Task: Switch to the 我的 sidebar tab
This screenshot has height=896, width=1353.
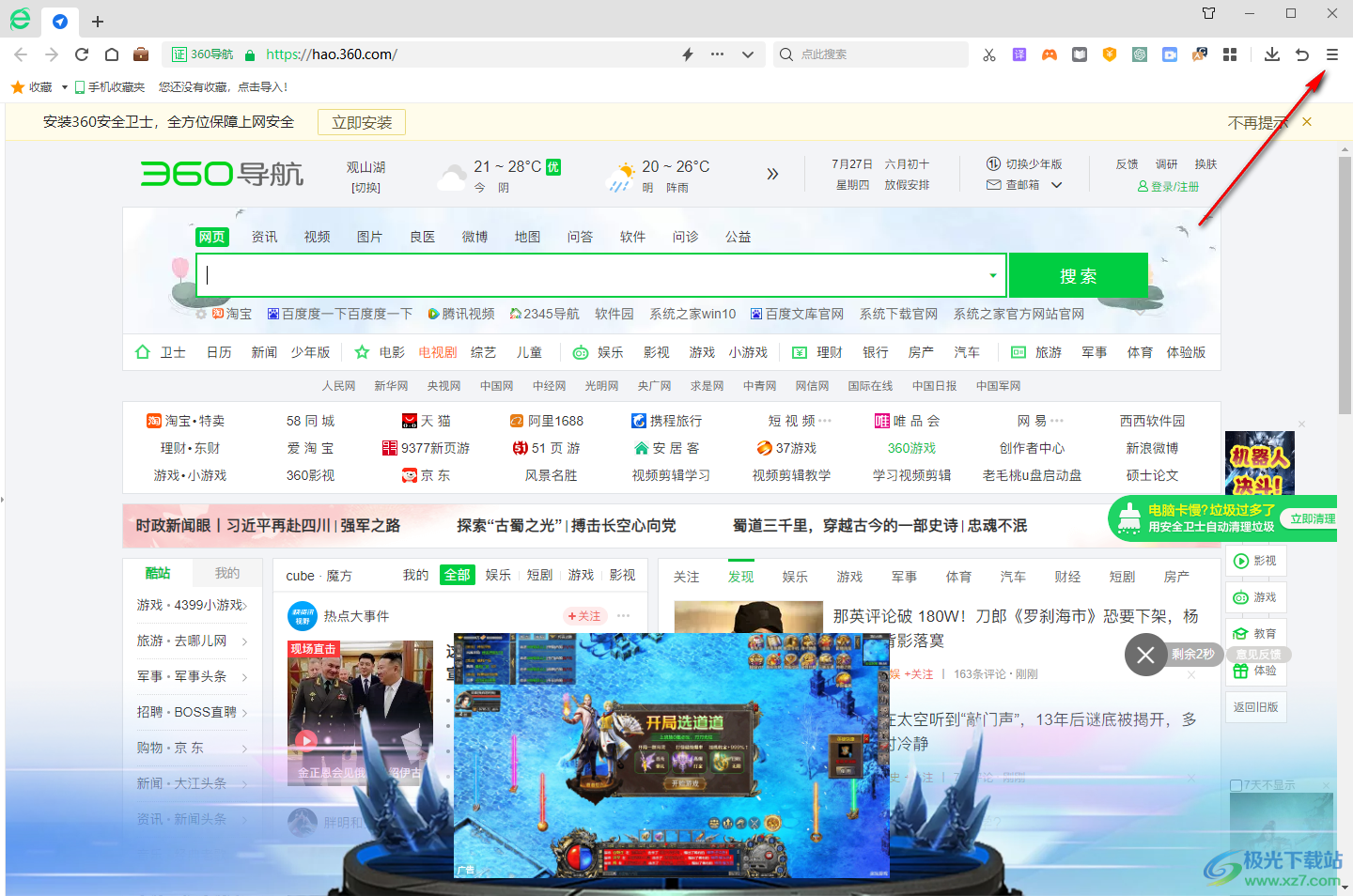Action: coord(227,573)
